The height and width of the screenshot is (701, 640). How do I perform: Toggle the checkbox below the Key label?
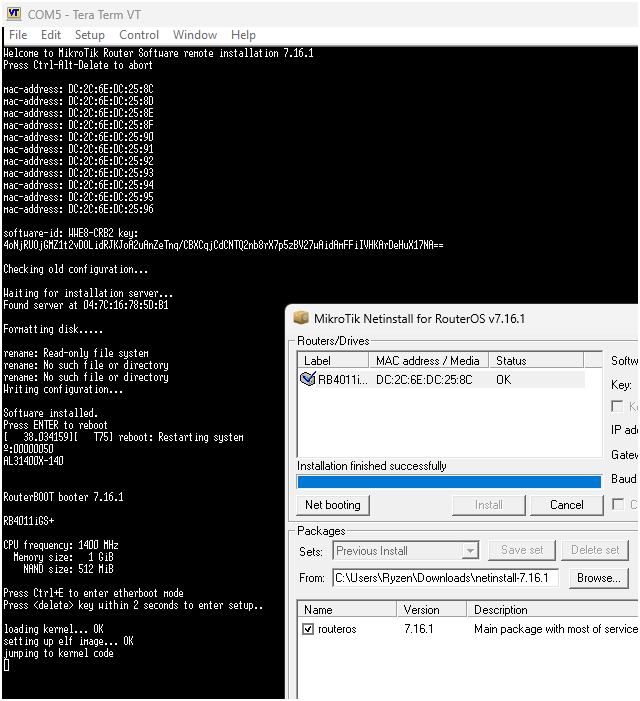(617, 406)
